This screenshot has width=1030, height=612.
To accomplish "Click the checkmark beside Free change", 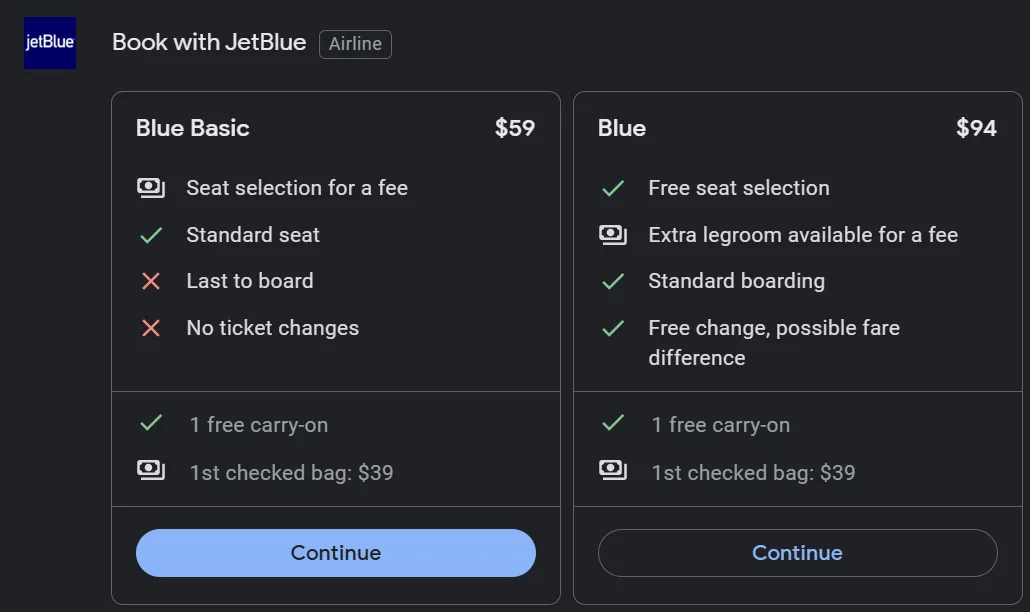I will [x=613, y=328].
